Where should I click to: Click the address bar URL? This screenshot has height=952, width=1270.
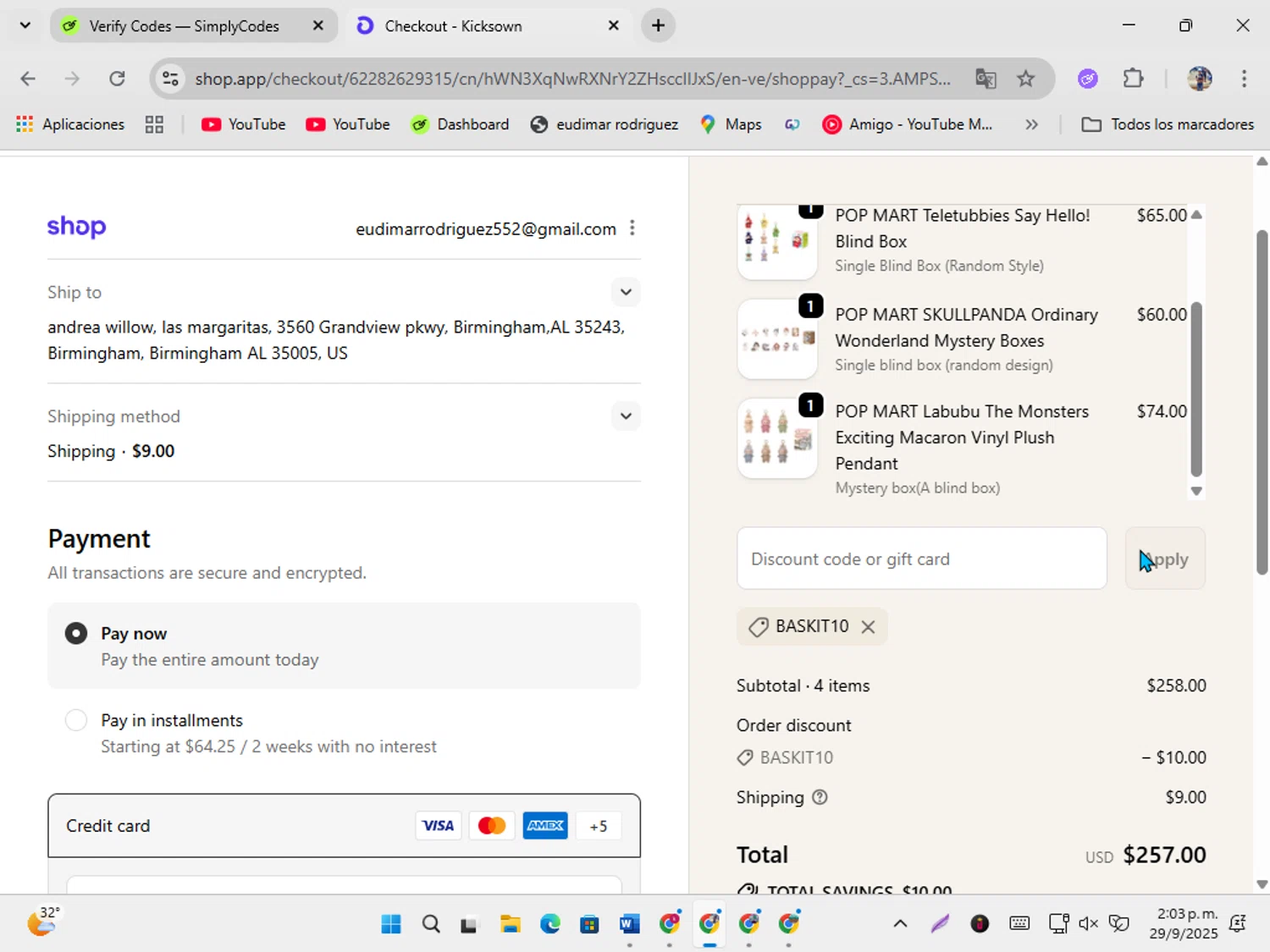pos(572,79)
